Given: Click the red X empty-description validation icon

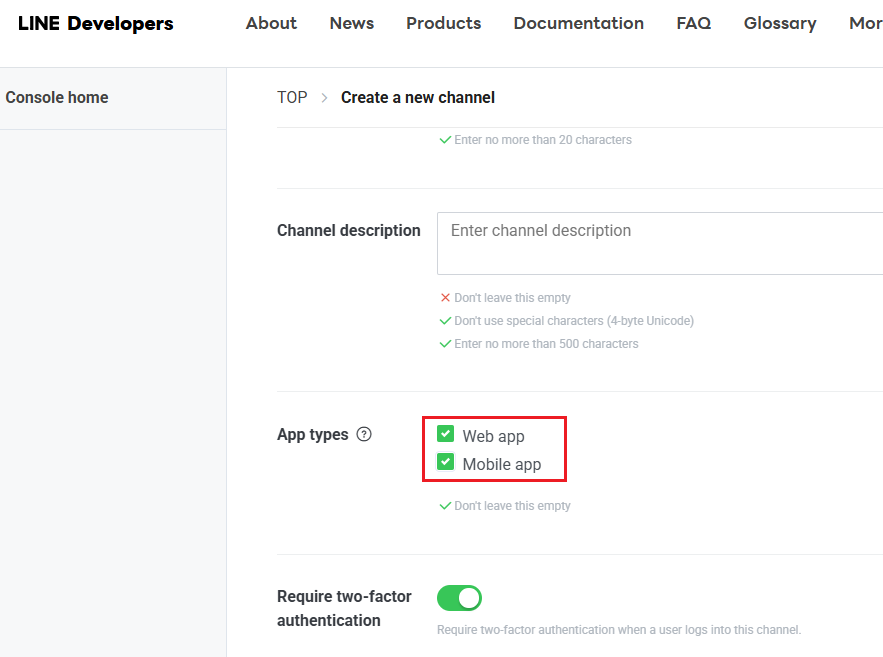Looking at the screenshot, I should (x=445, y=298).
